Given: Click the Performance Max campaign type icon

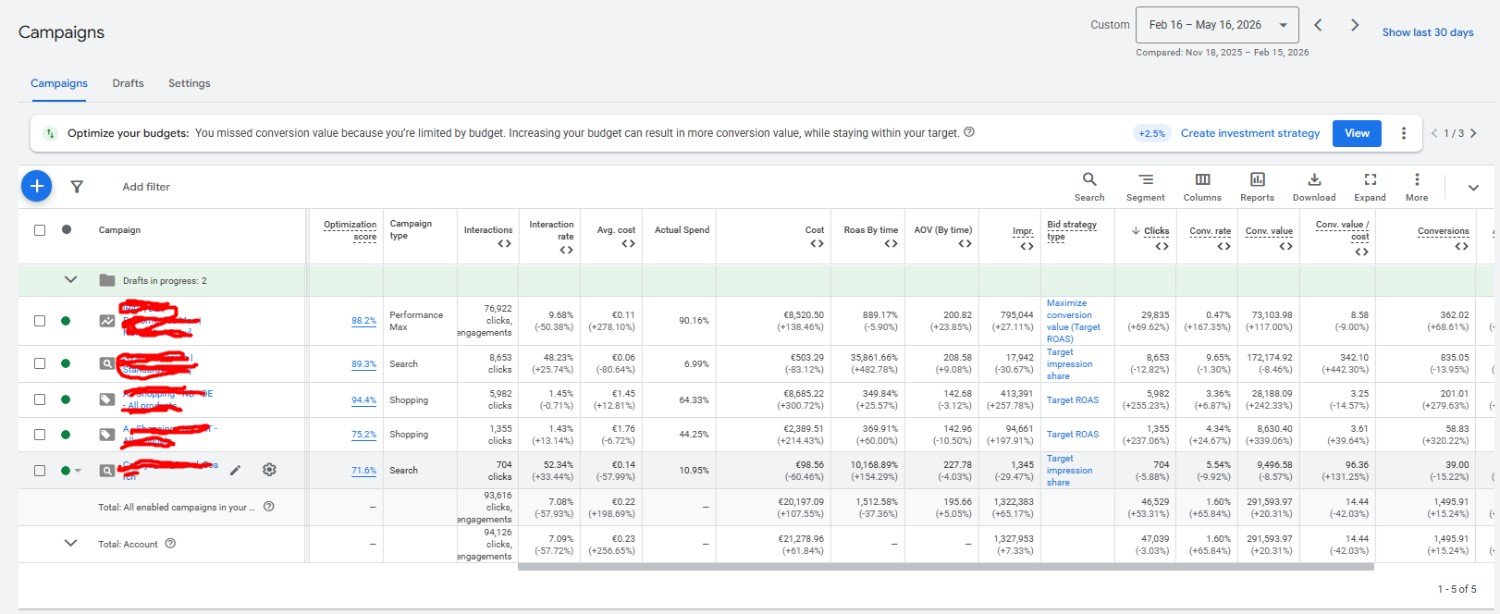Looking at the screenshot, I should coord(107,321).
